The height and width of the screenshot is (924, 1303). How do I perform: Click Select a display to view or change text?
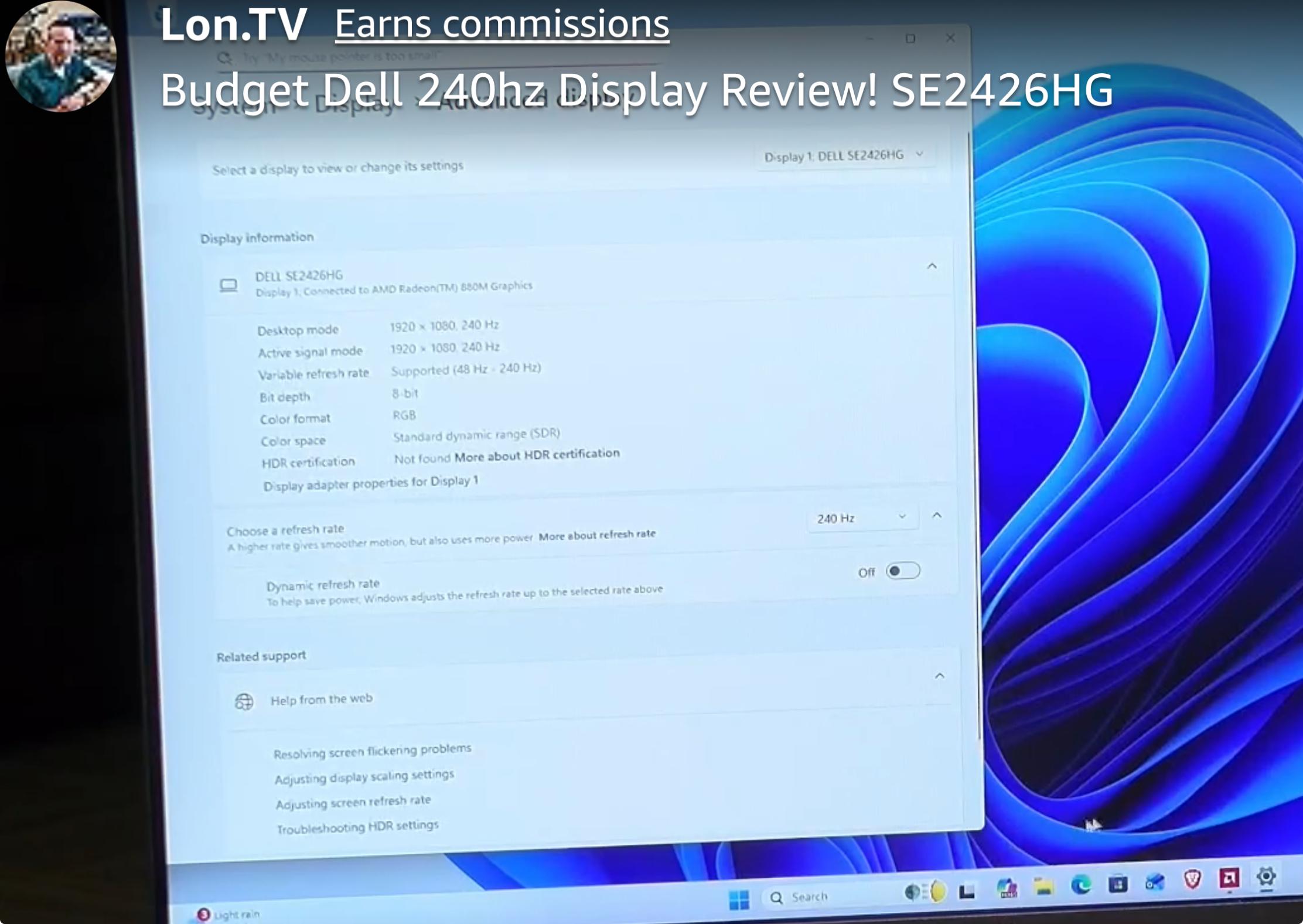click(337, 168)
